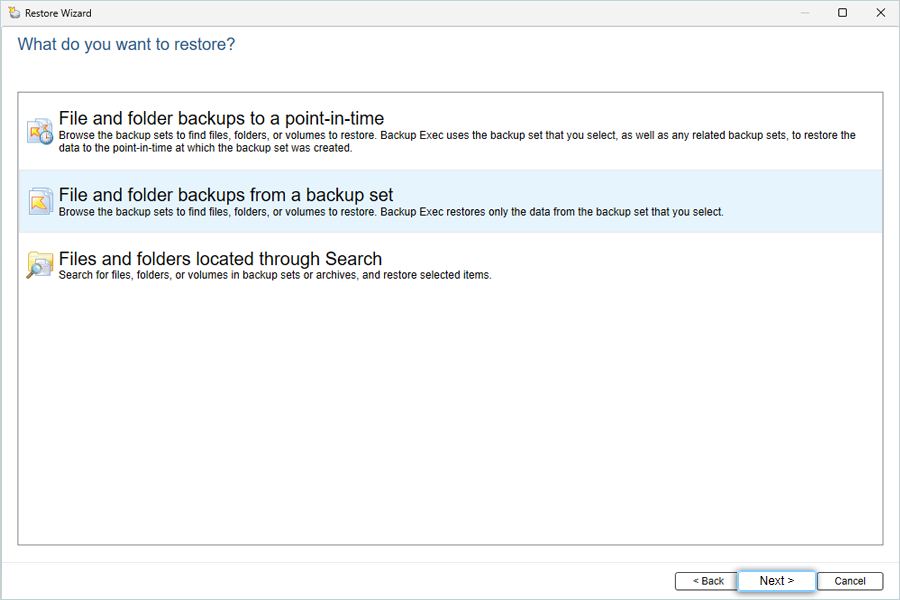The image size is (900, 600).
Task: Click the Search folder magnifier icon
Action: click(x=40, y=265)
